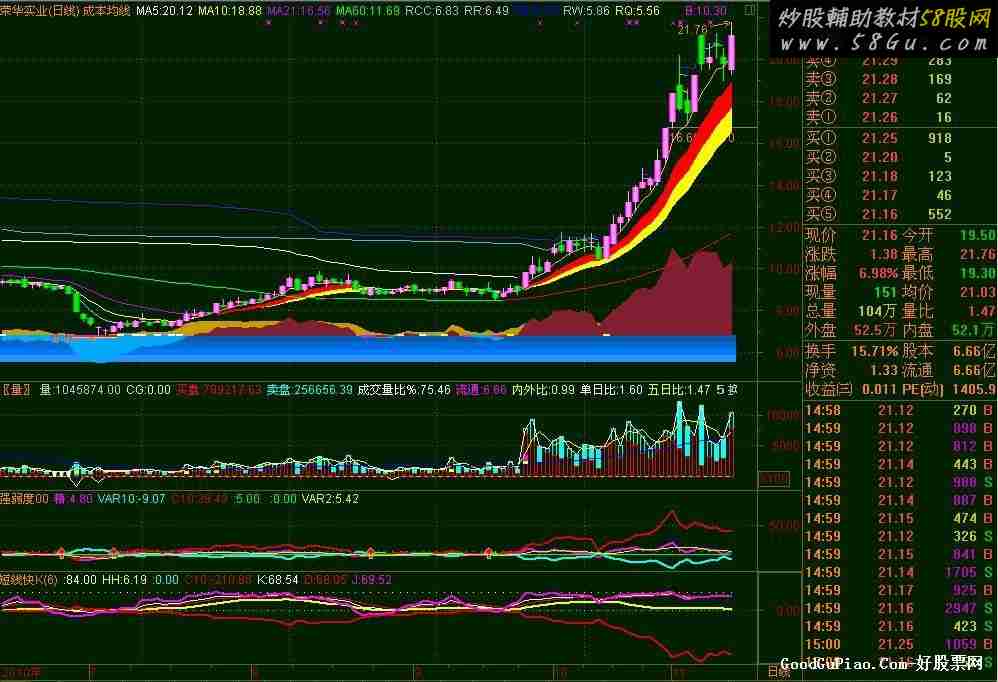Click the 股本 6.66亿 value

tap(948, 351)
